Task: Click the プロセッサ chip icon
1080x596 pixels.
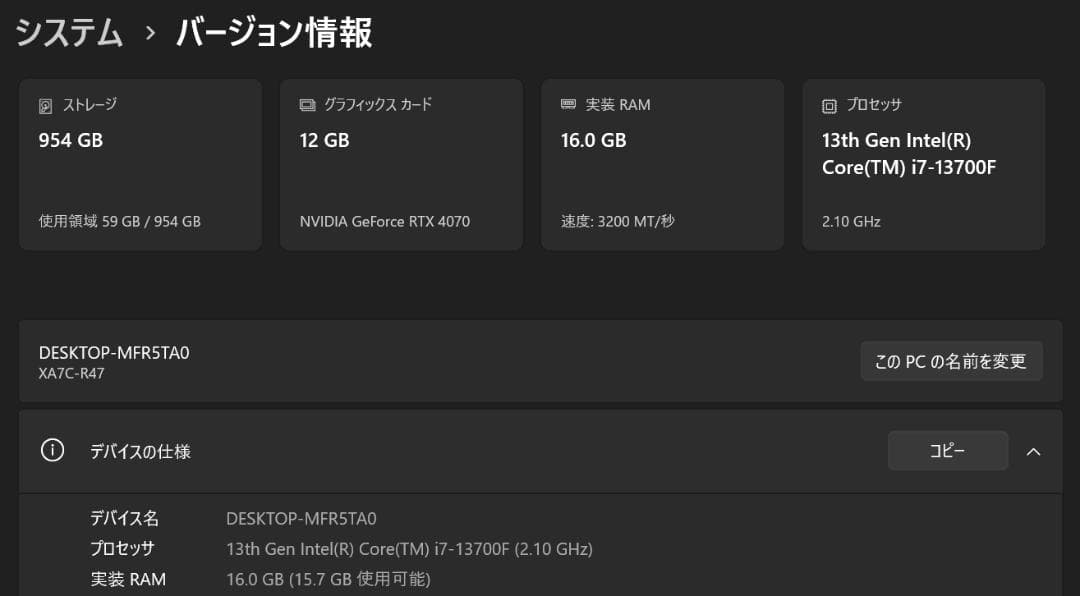Action: (828, 104)
